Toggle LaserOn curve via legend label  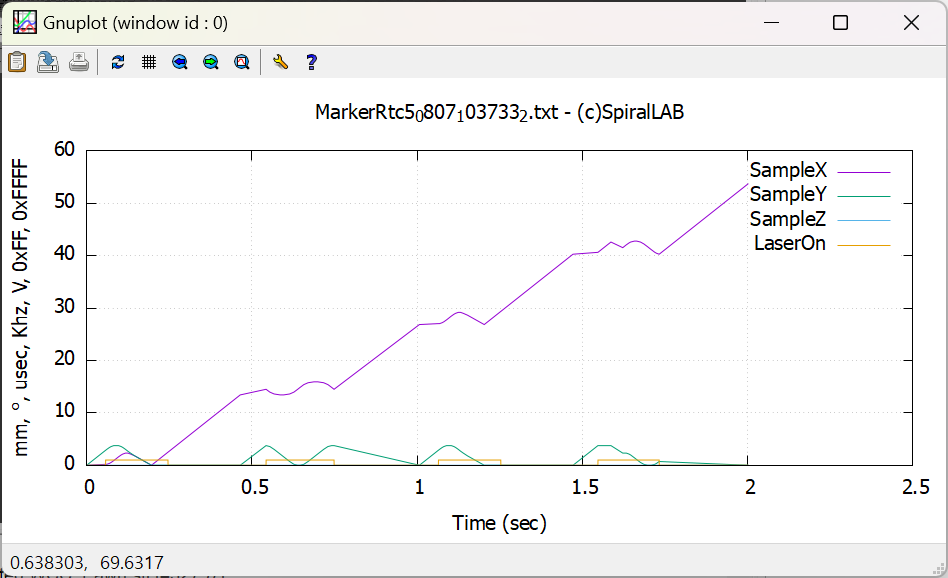pyautogui.click(x=790, y=243)
